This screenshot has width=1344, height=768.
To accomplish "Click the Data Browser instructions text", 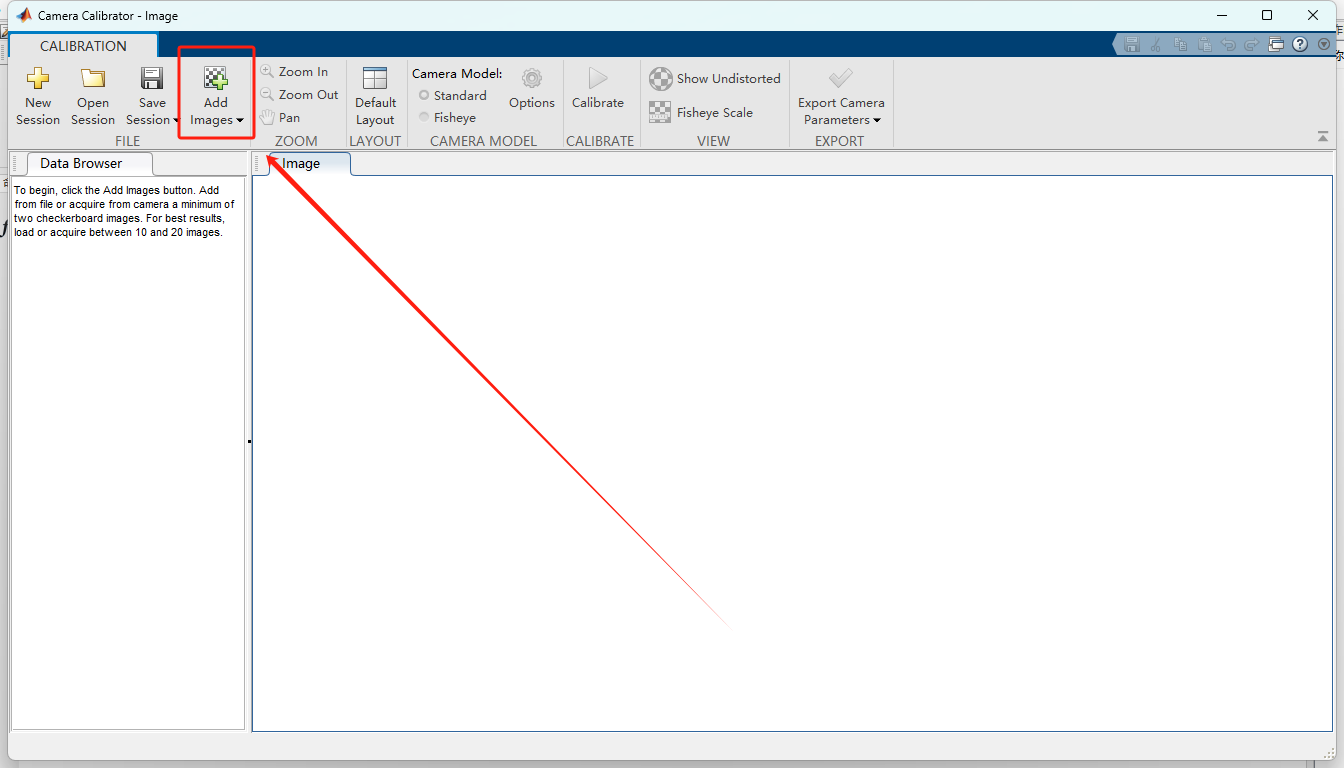I will coord(124,211).
